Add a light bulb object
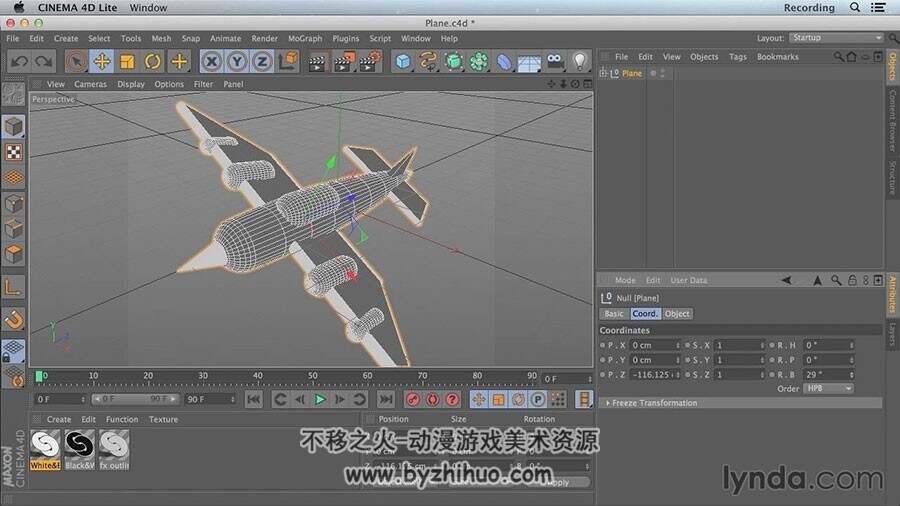Viewport: 900px width, 506px height. 580,61
